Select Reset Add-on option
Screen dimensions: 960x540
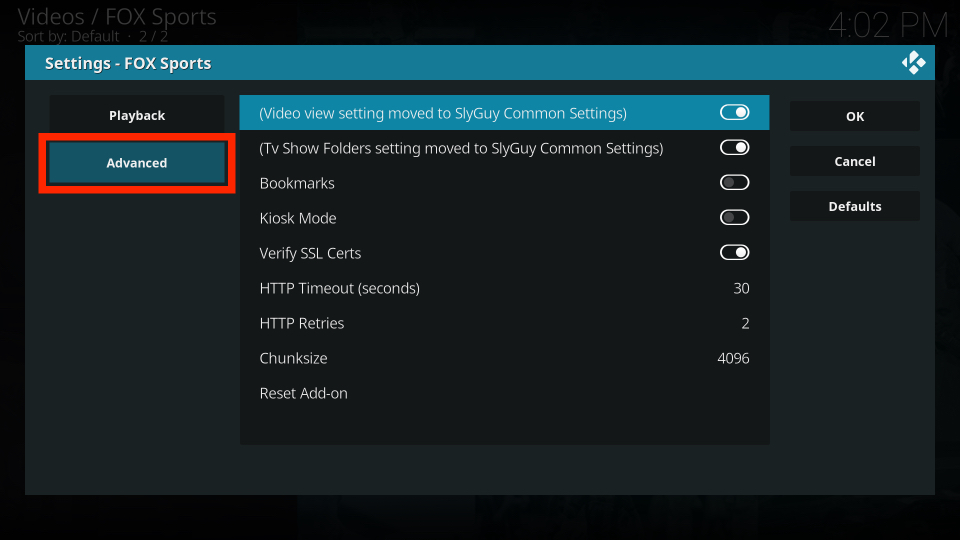(x=504, y=393)
